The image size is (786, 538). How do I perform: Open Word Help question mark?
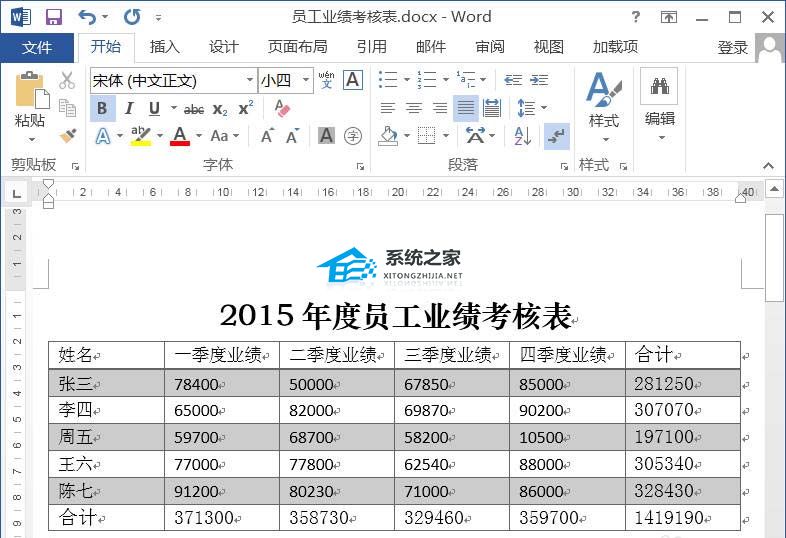636,17
